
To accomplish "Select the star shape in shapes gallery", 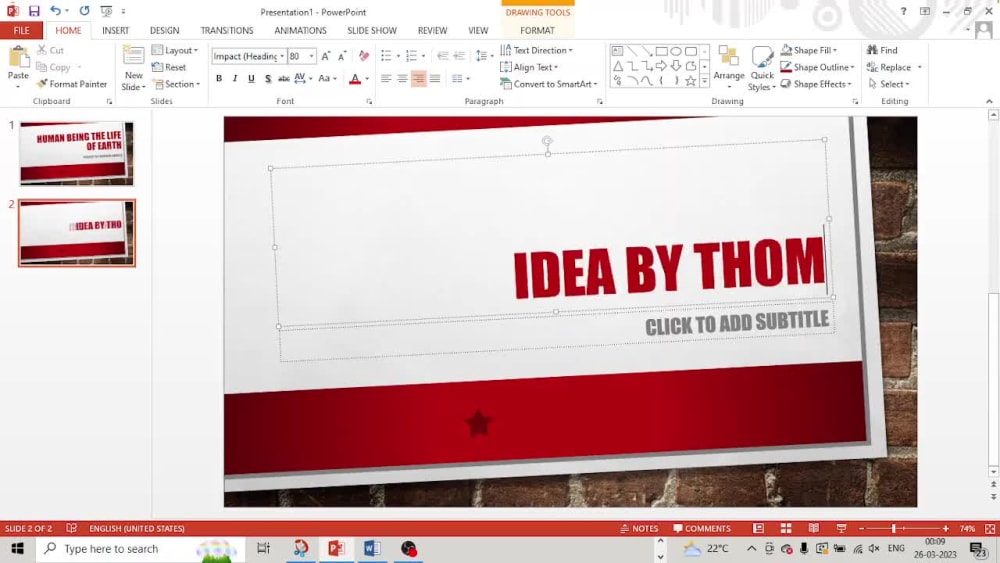I will pos(691,81).
